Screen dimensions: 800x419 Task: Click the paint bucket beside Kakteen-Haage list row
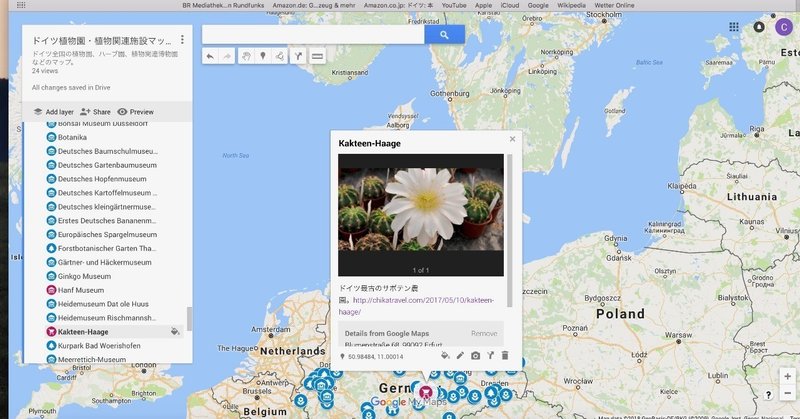[175, 332]
